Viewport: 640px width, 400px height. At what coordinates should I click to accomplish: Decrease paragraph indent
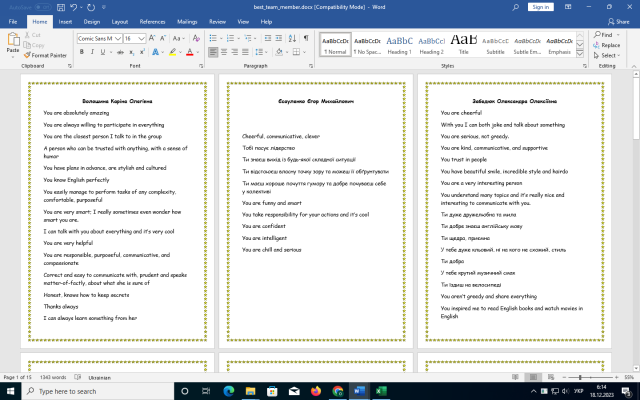click(x=268, y=38)
